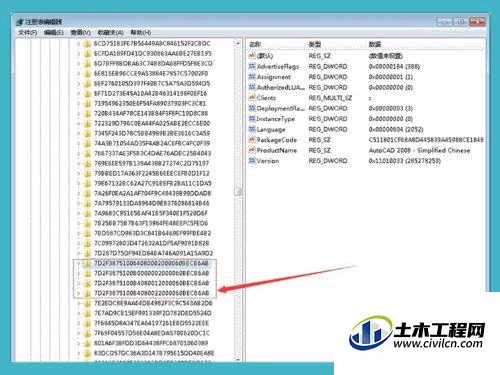Click folder icon of highlighted key 7D2F387510064080

(87, 263)
